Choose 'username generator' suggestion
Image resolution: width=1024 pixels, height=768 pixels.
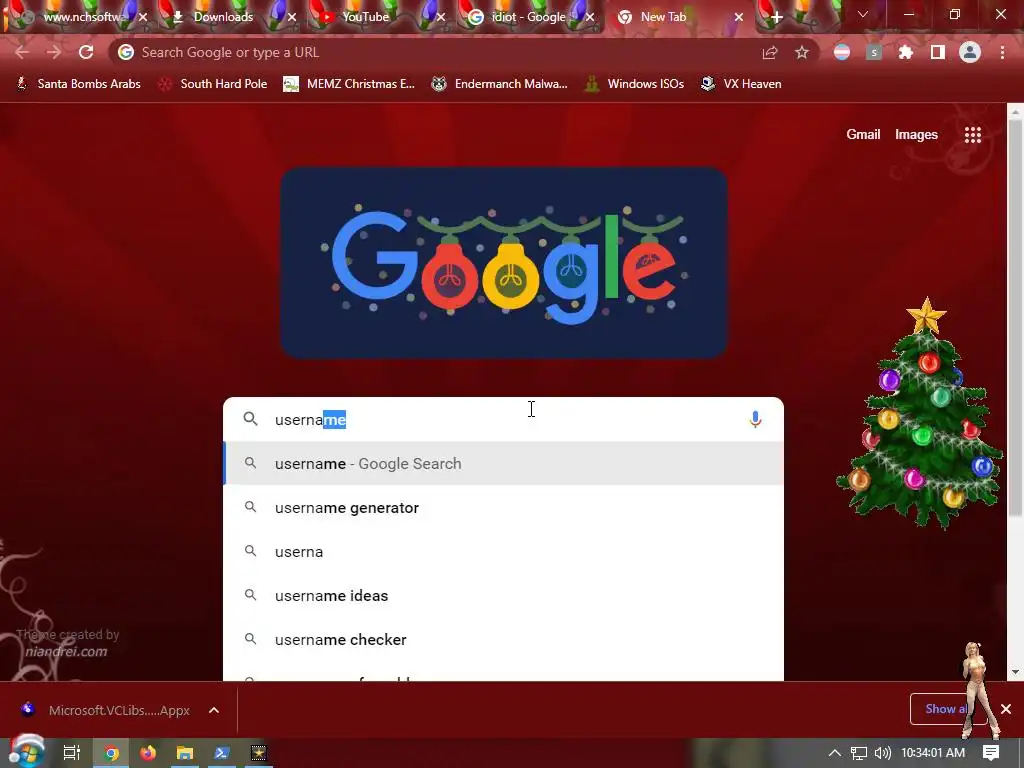(503, 507)
